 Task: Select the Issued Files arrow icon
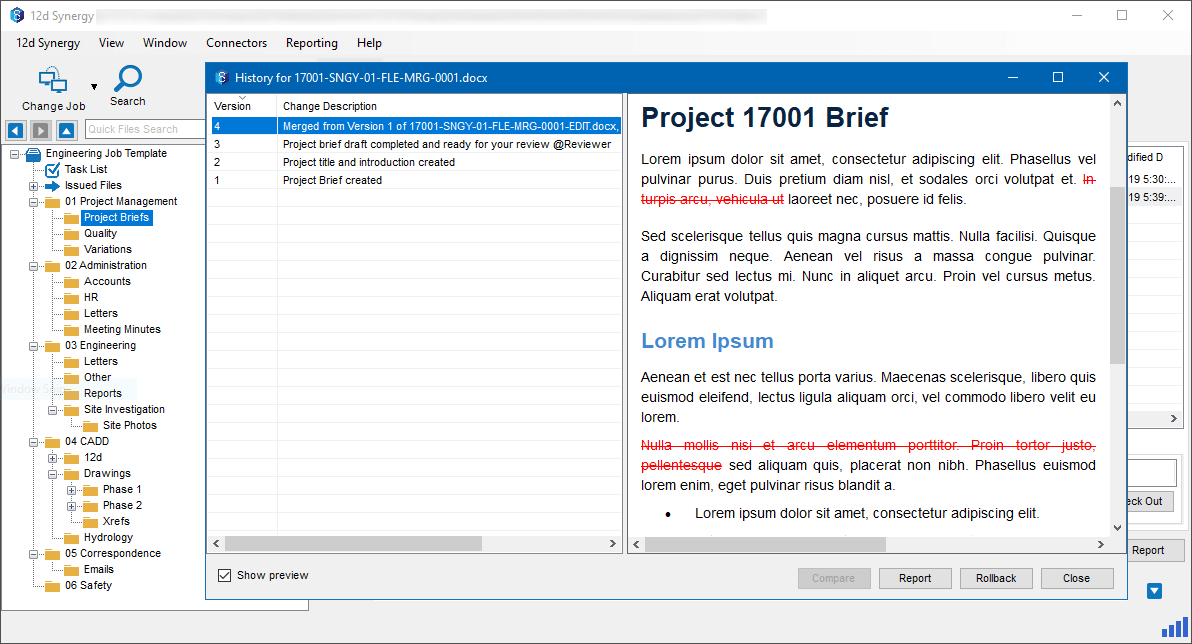(52, 186)
